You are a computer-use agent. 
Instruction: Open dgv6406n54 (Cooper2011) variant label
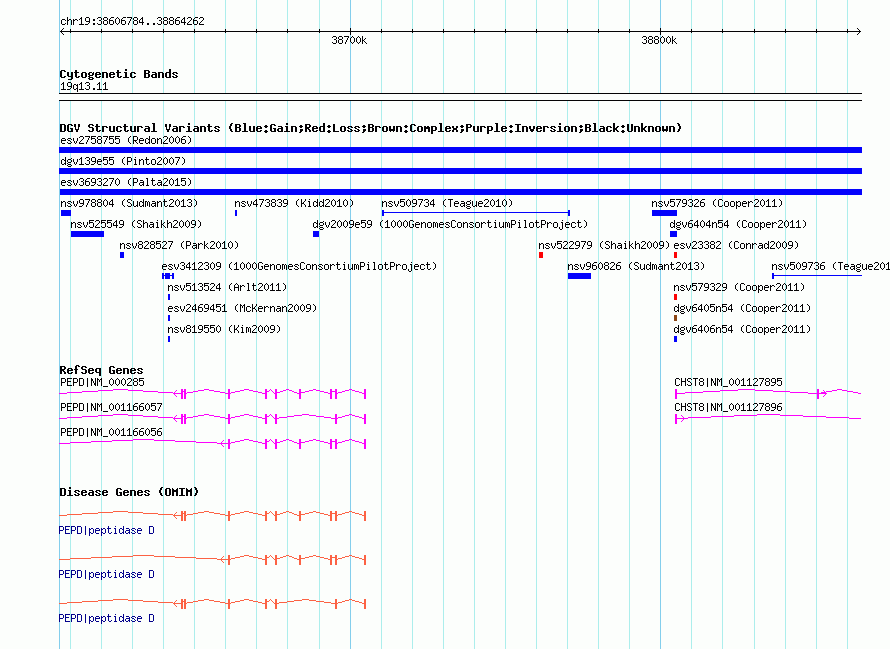pyautogui.click(x=742, y=329)
